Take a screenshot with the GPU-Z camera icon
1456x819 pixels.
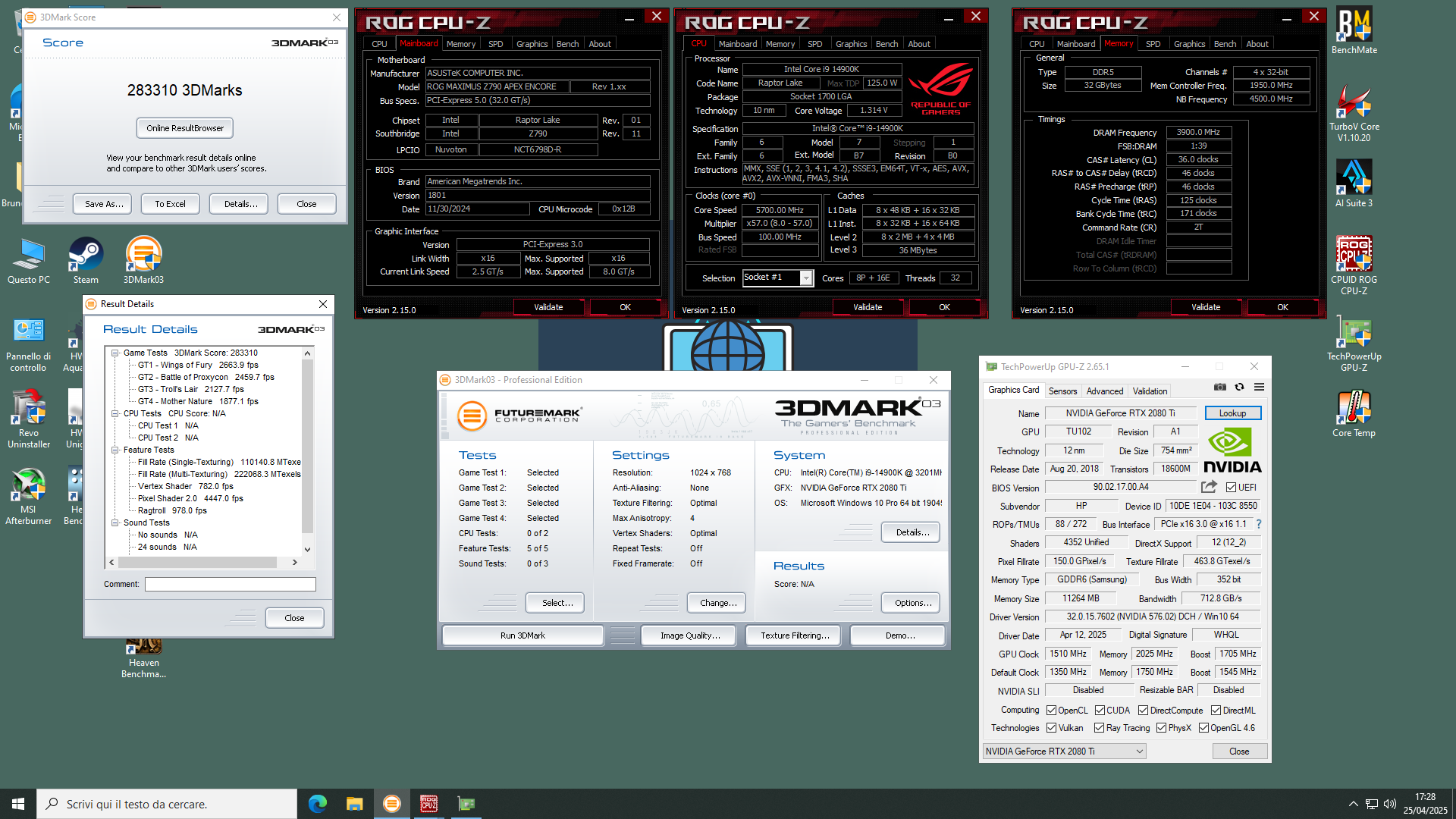(1219, 388)
